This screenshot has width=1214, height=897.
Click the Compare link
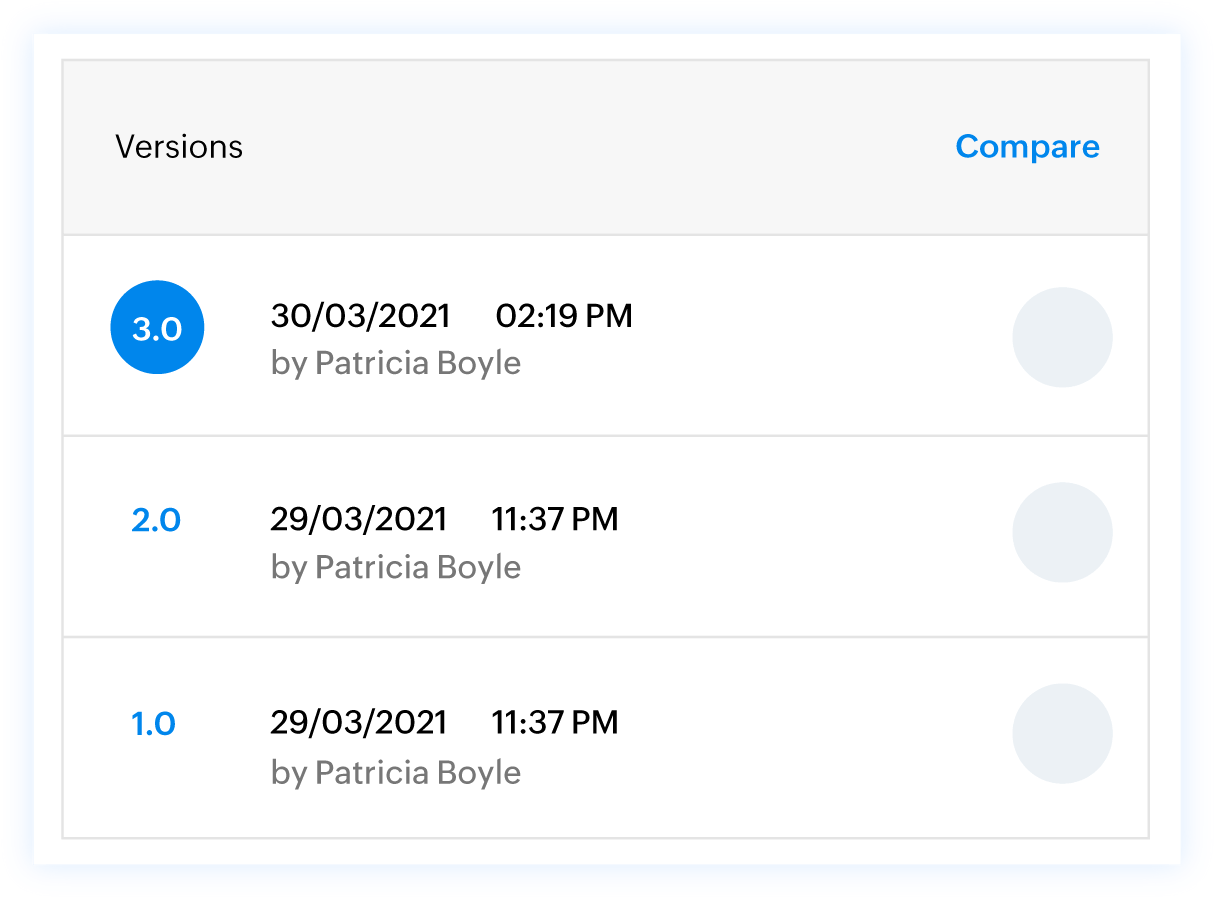pos(1027,146)
